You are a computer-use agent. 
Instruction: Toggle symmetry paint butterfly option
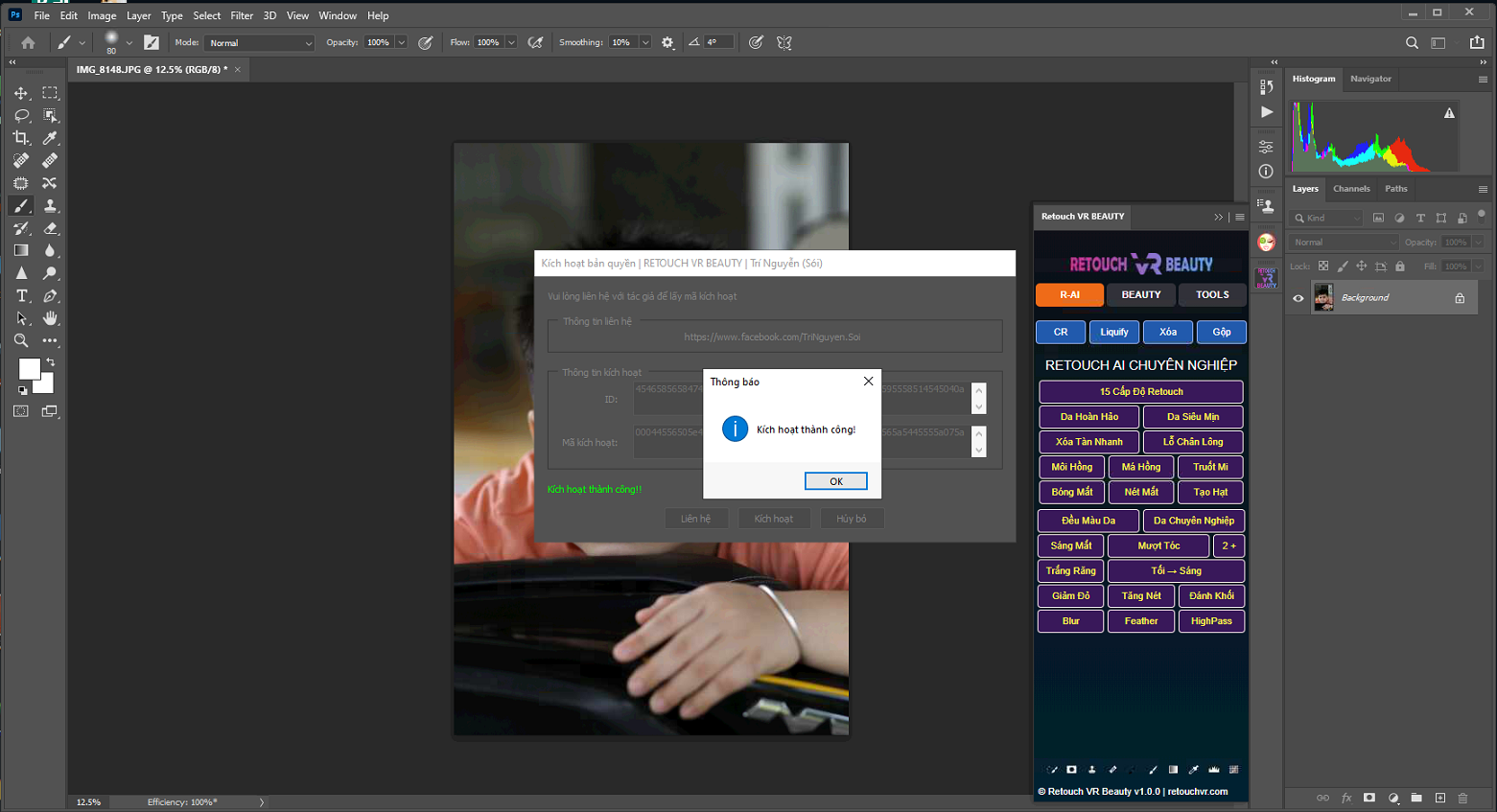784,42
